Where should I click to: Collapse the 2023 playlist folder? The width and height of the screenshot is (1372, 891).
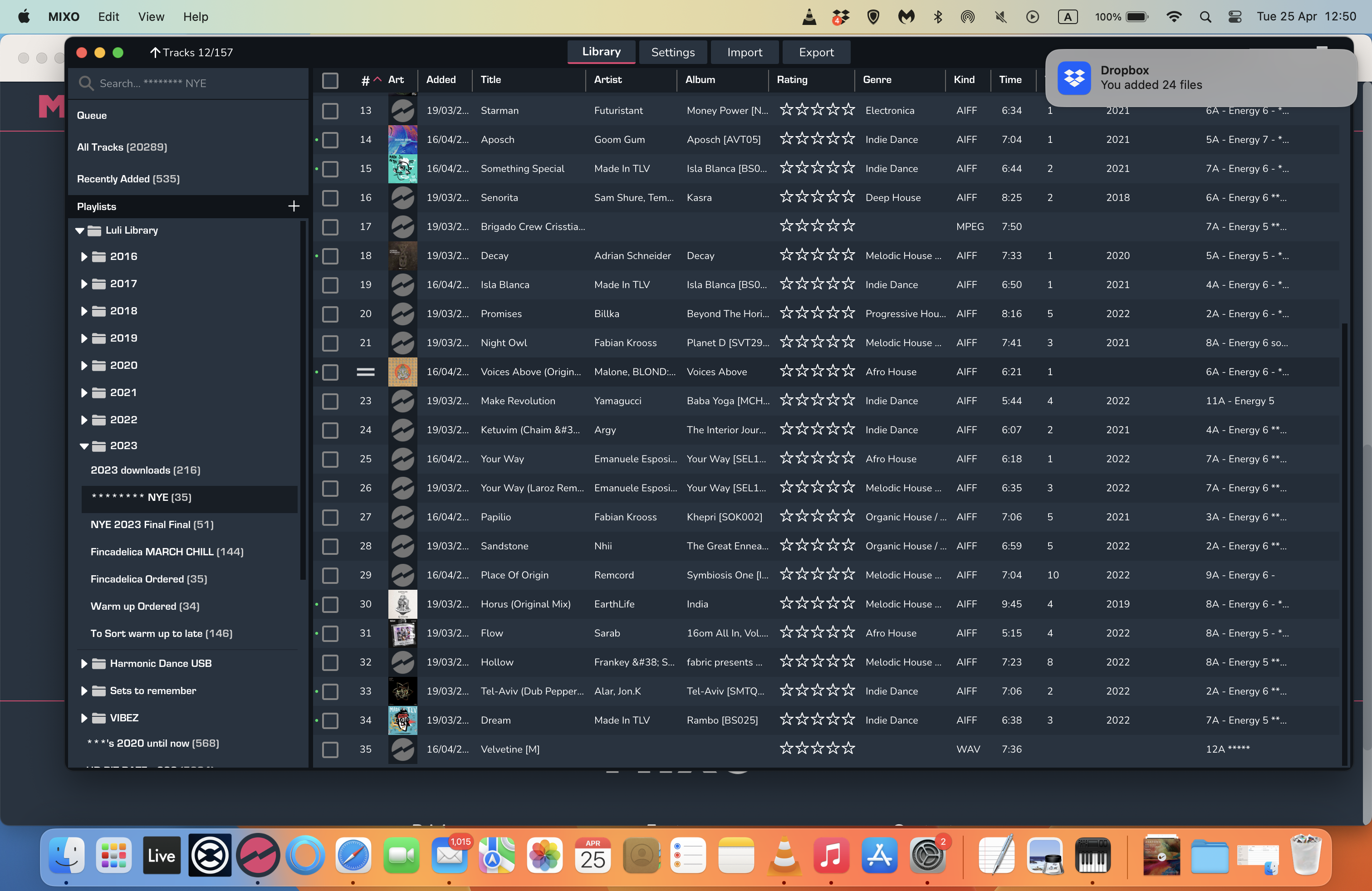pos(84,446)
